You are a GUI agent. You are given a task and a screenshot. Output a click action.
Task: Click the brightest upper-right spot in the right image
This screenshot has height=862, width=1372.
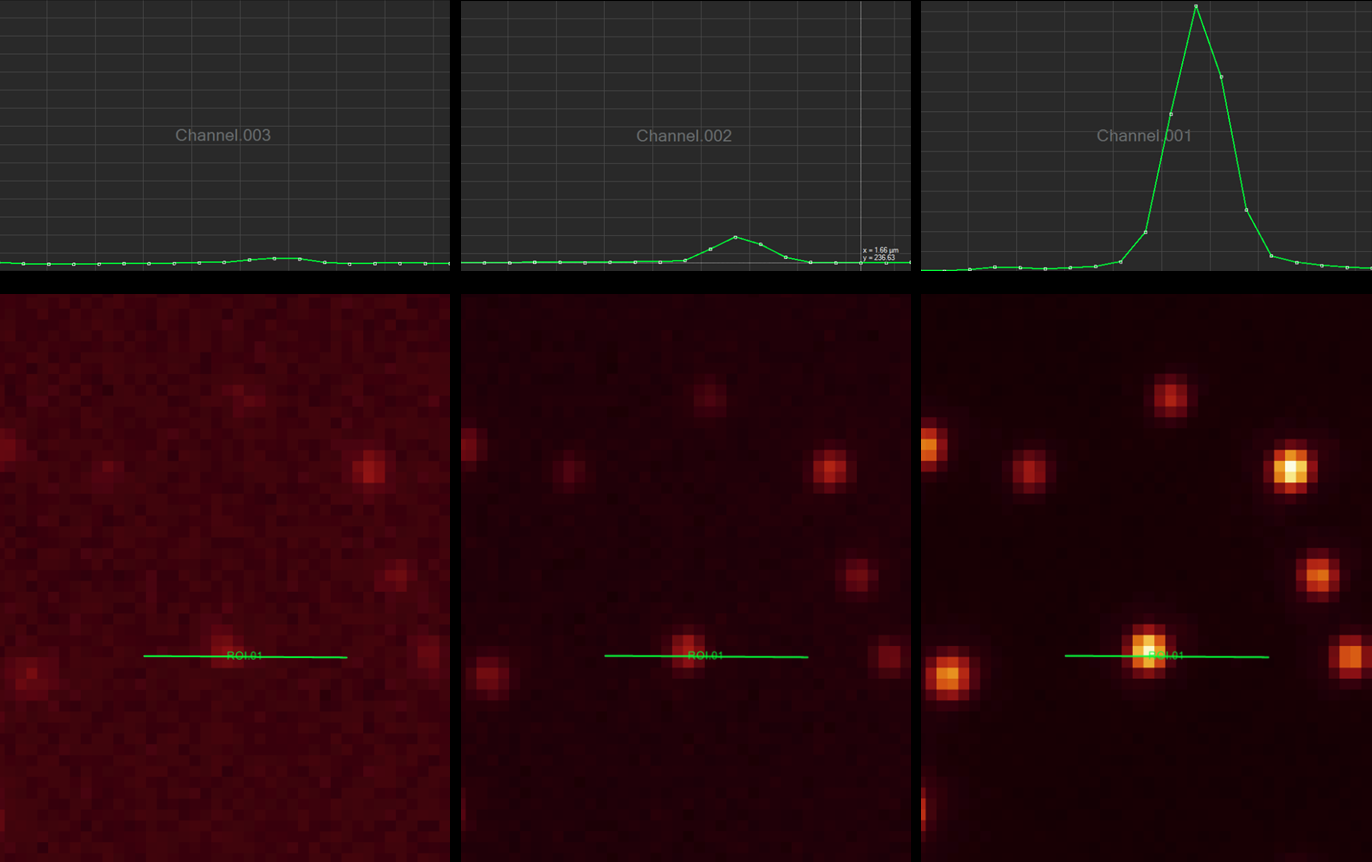[1290, 467]
